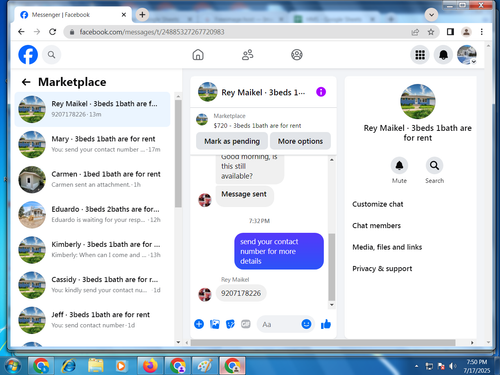
Task: Reload the page in the browser
Action: (x=52, y=32)
